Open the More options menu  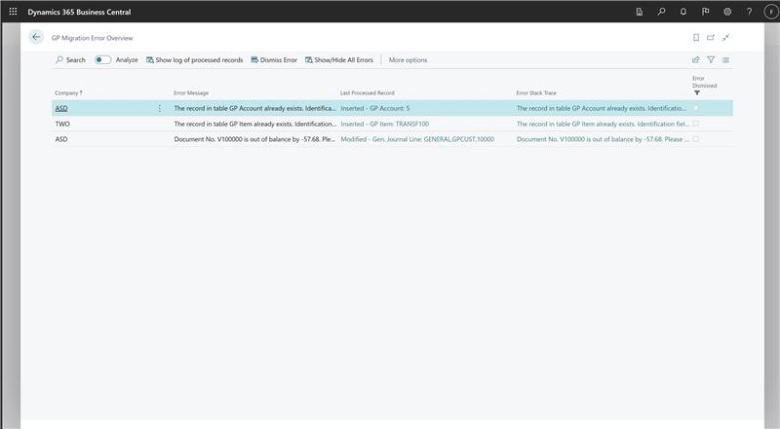408,60
